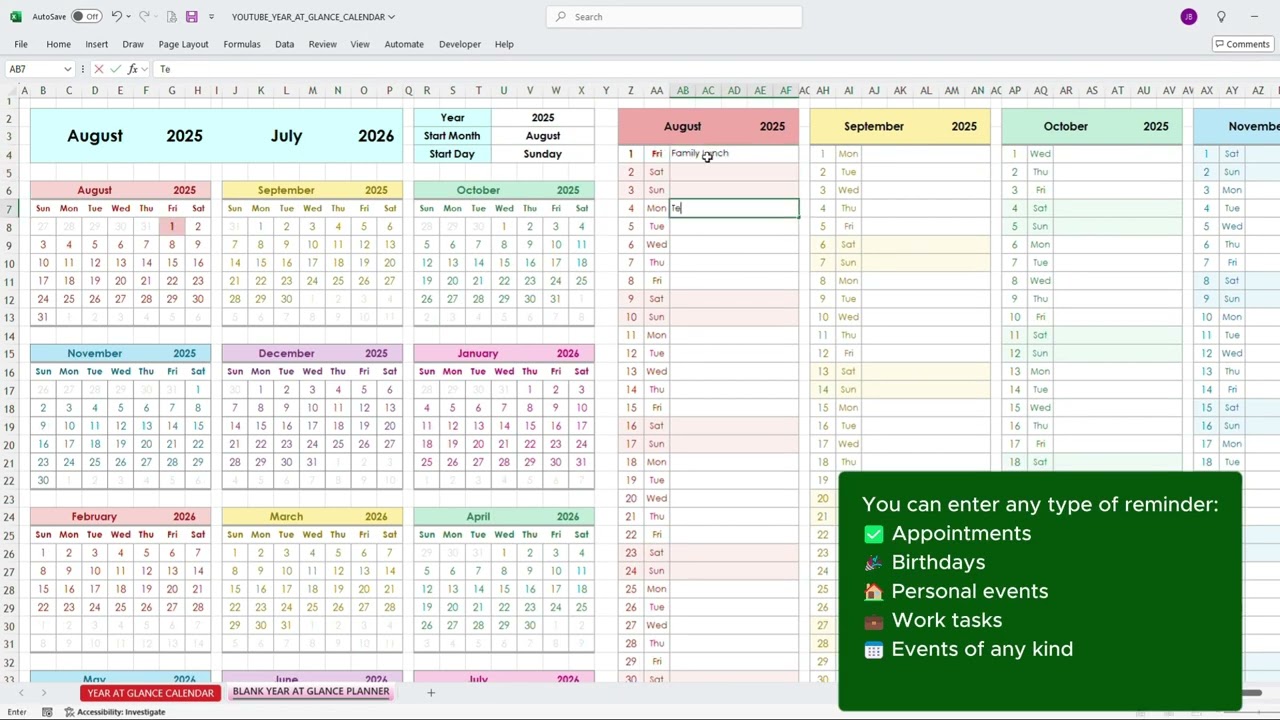Open the JB account profile icon

point(1188,17)
